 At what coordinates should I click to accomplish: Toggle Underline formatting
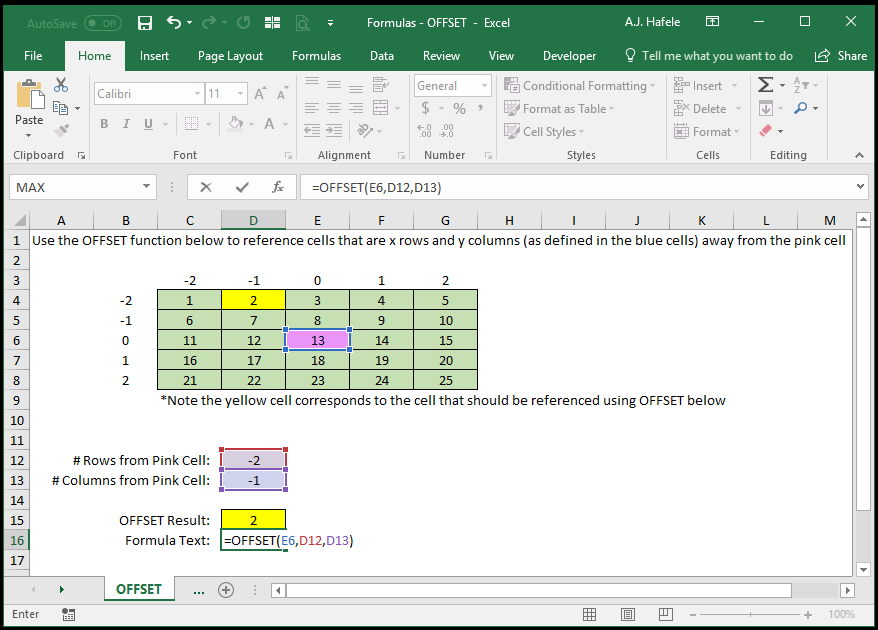pos(148,124)
